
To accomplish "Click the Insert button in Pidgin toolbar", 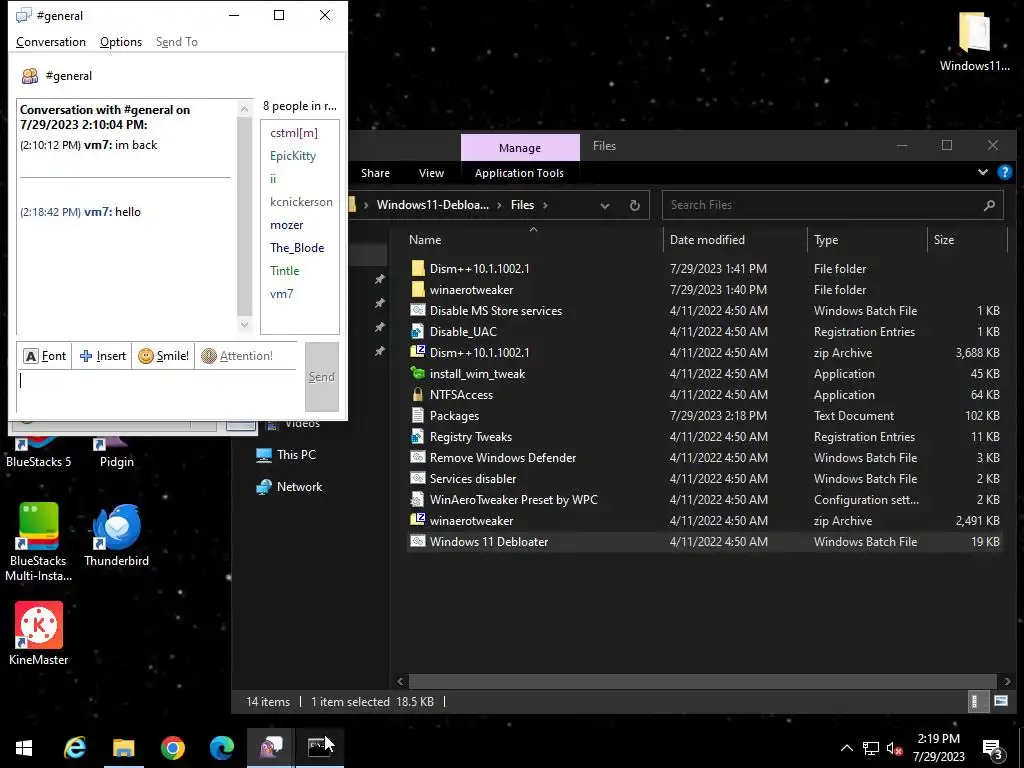I will pyautogui.click(x=103, y=356).
